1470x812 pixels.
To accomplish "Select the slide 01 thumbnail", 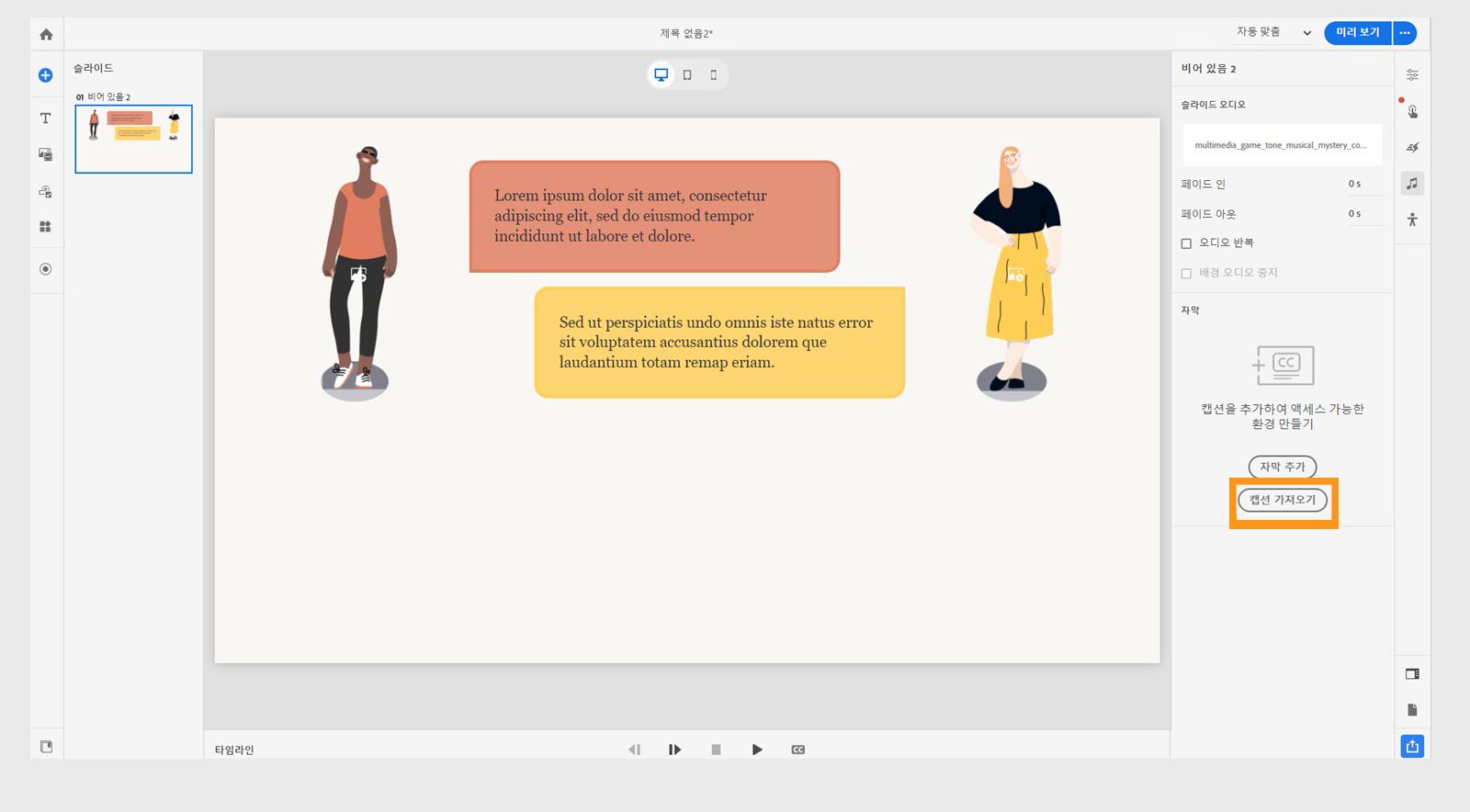I will [133, 139].
